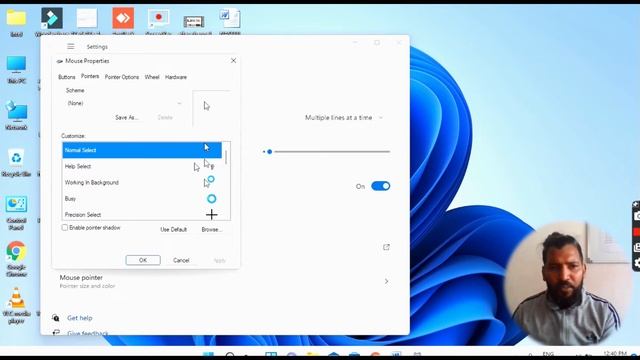Open the Multiple lines at a time dropdown
The height and width of the screenshot is (360, 640).
point(344,118)
